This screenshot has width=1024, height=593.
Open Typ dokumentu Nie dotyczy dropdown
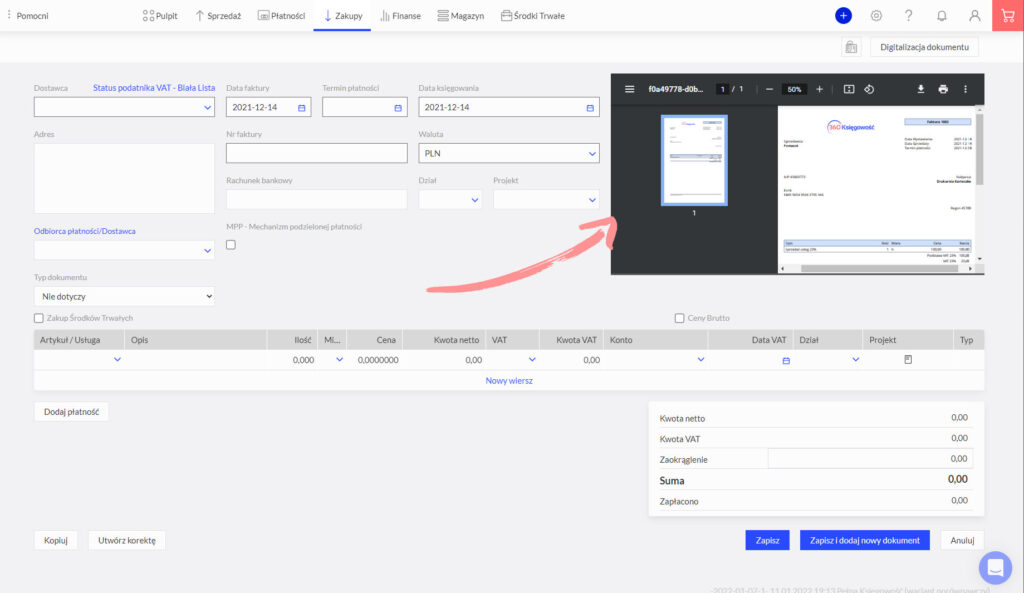[124, 296]
